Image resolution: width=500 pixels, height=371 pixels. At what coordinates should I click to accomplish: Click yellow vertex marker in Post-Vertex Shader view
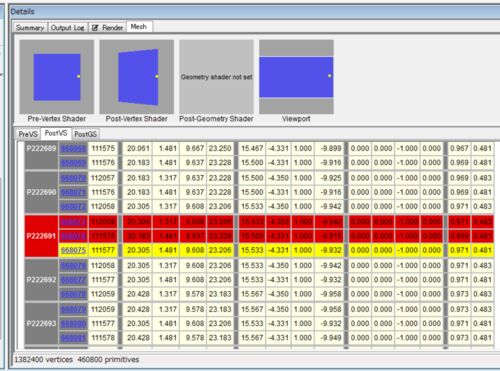coord(157,76)
